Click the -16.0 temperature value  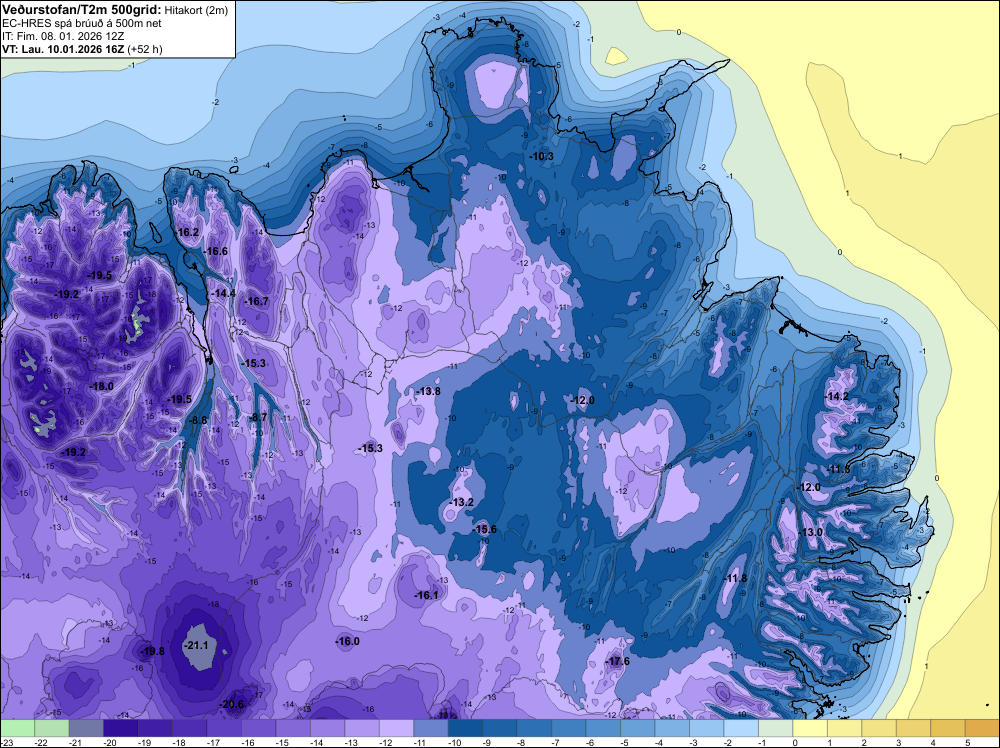pyautogui.click(x=348, y=642)
